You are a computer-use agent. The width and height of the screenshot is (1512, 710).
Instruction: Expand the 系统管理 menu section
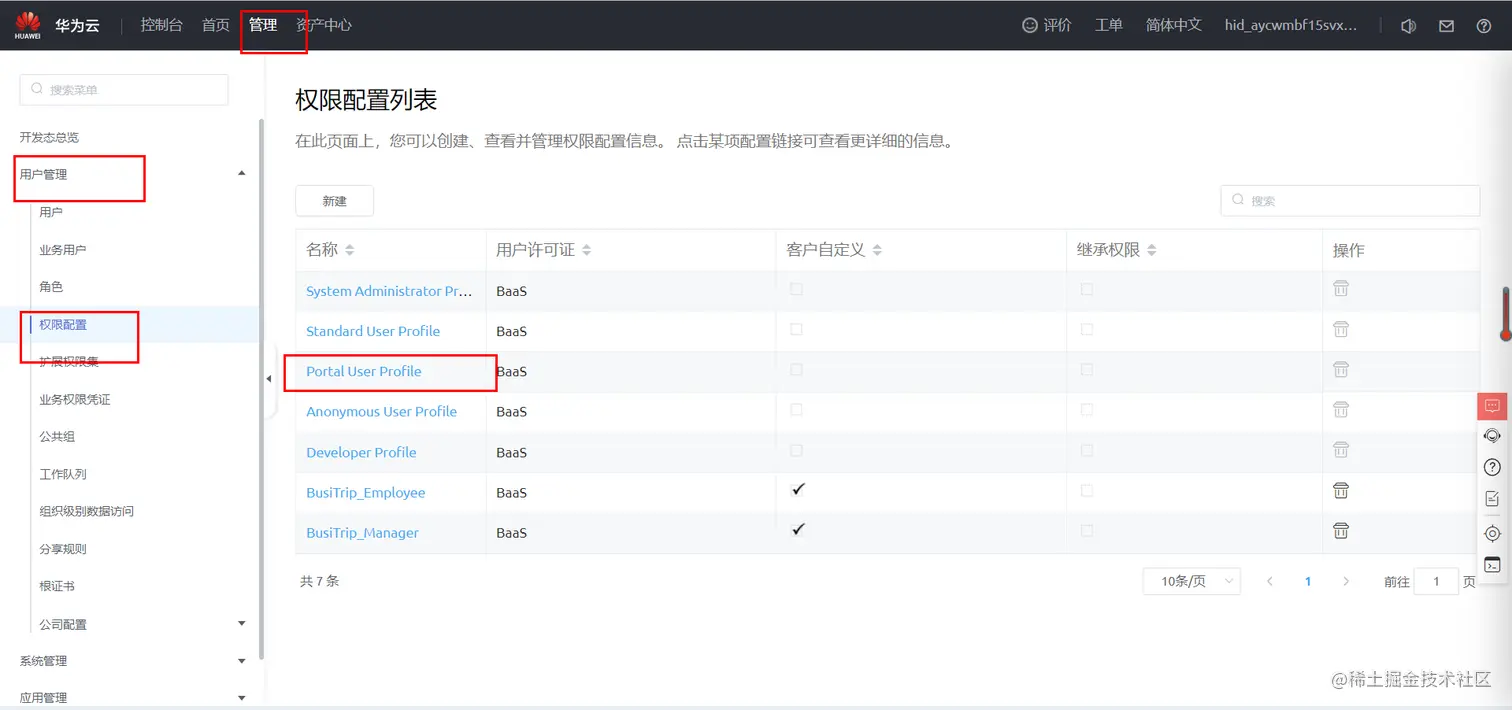coord(241,661)
